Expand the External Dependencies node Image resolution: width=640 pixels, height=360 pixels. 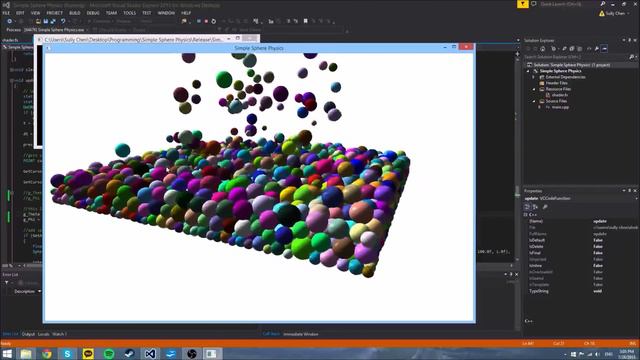(x=533, y=77)
